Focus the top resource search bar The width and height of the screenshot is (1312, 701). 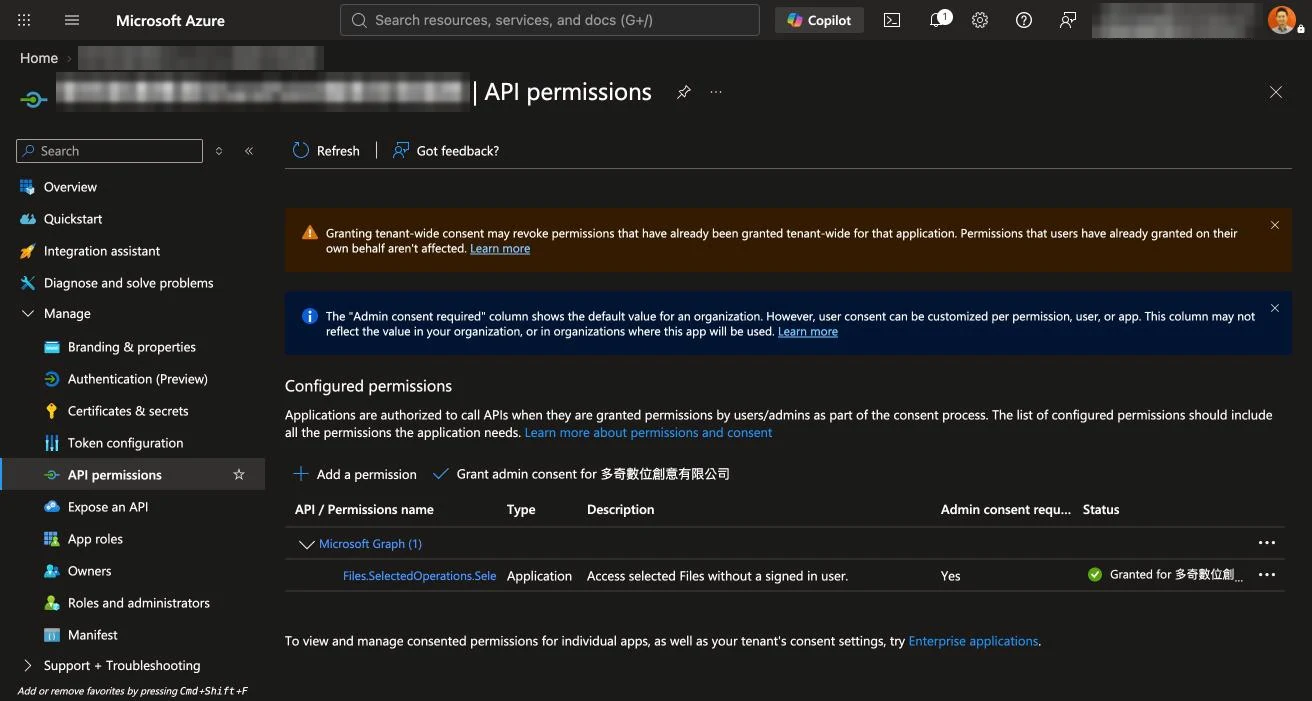(x=550, y=20)
